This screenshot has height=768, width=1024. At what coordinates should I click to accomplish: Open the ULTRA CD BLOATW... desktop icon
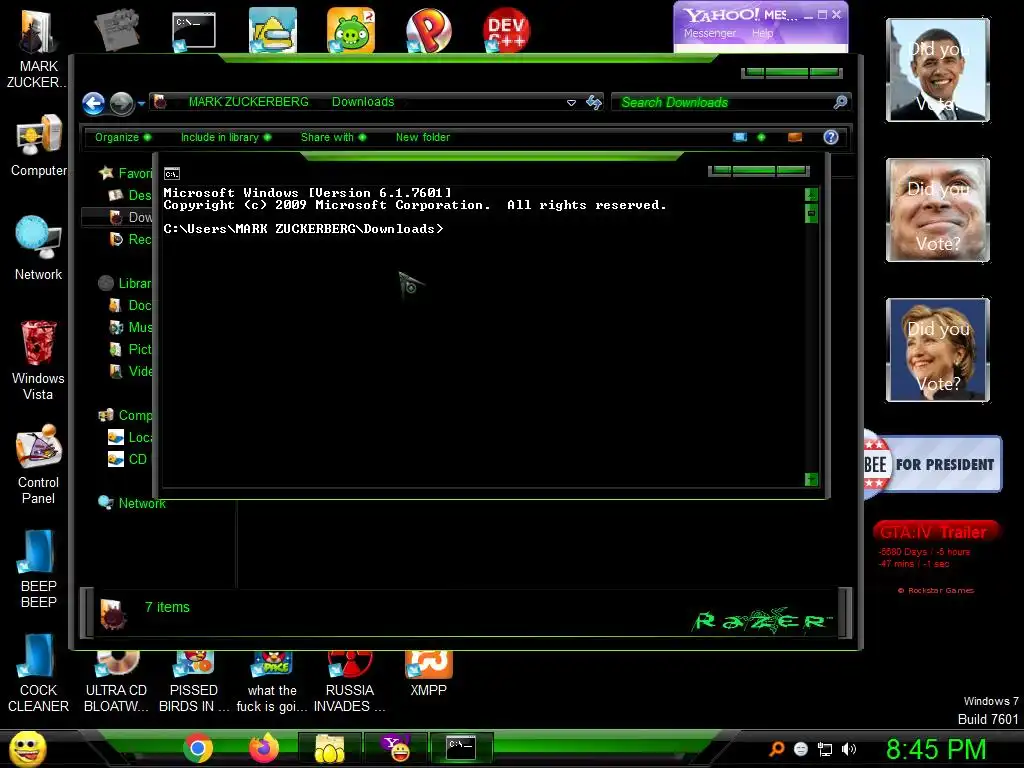point(116,682)
